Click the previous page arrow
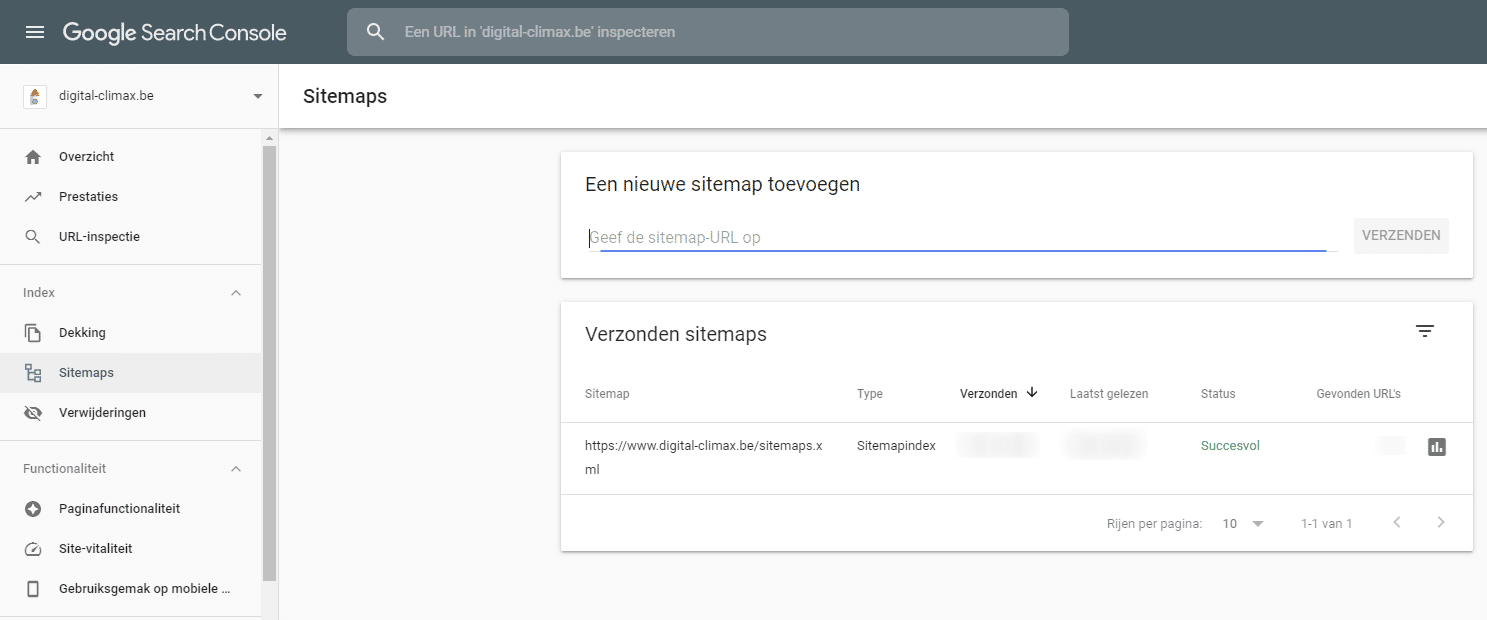1487x620 pixels. tap(1397, 522)
